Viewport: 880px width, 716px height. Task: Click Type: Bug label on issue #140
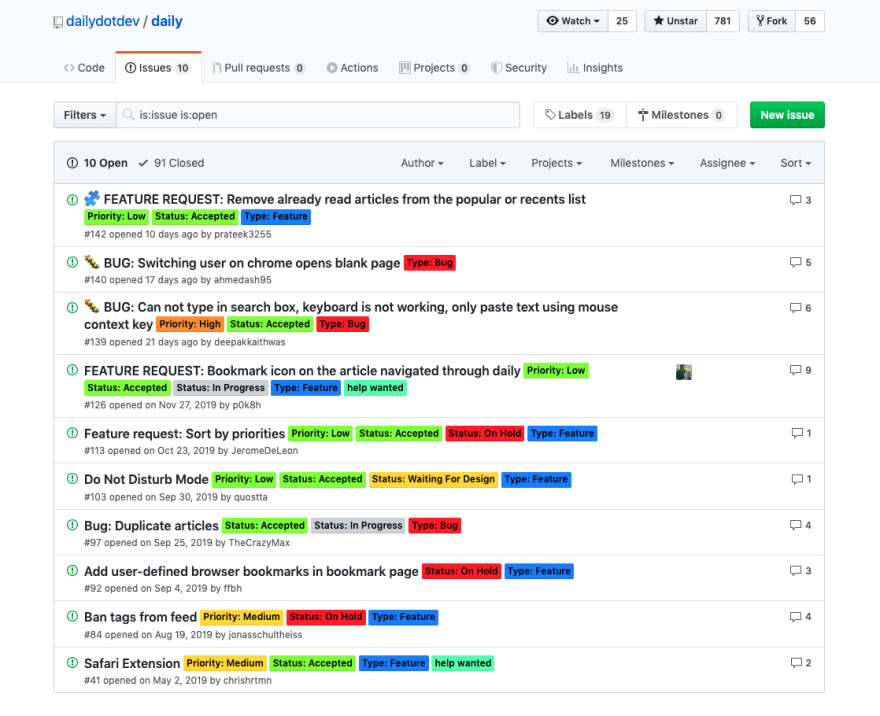coord(430,263)
